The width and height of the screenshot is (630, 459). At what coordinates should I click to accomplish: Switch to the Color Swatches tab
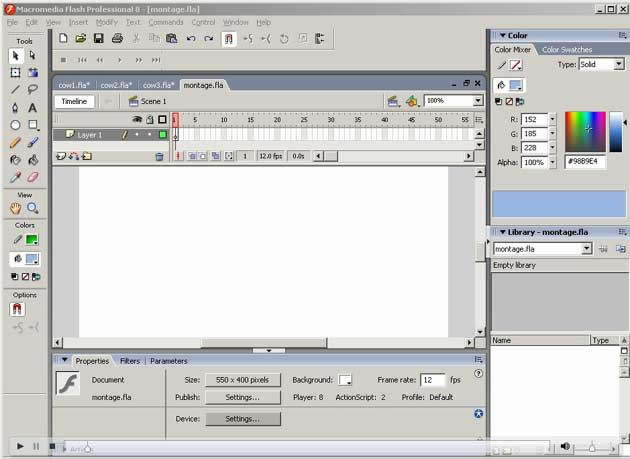[x=567, y=50]
